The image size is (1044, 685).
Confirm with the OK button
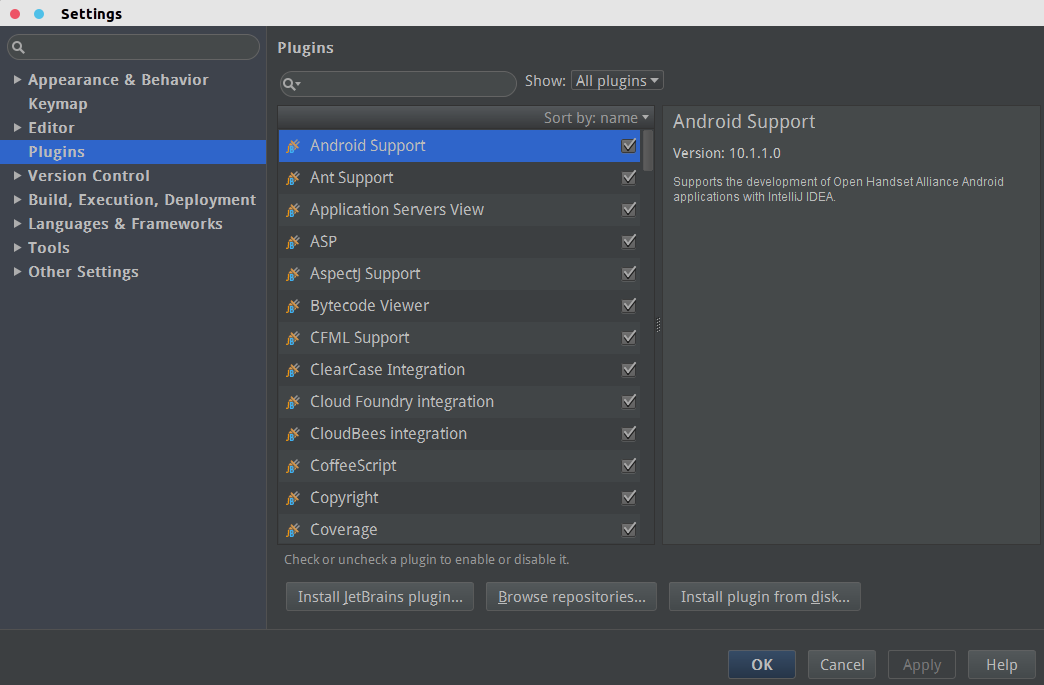(762, 664)
